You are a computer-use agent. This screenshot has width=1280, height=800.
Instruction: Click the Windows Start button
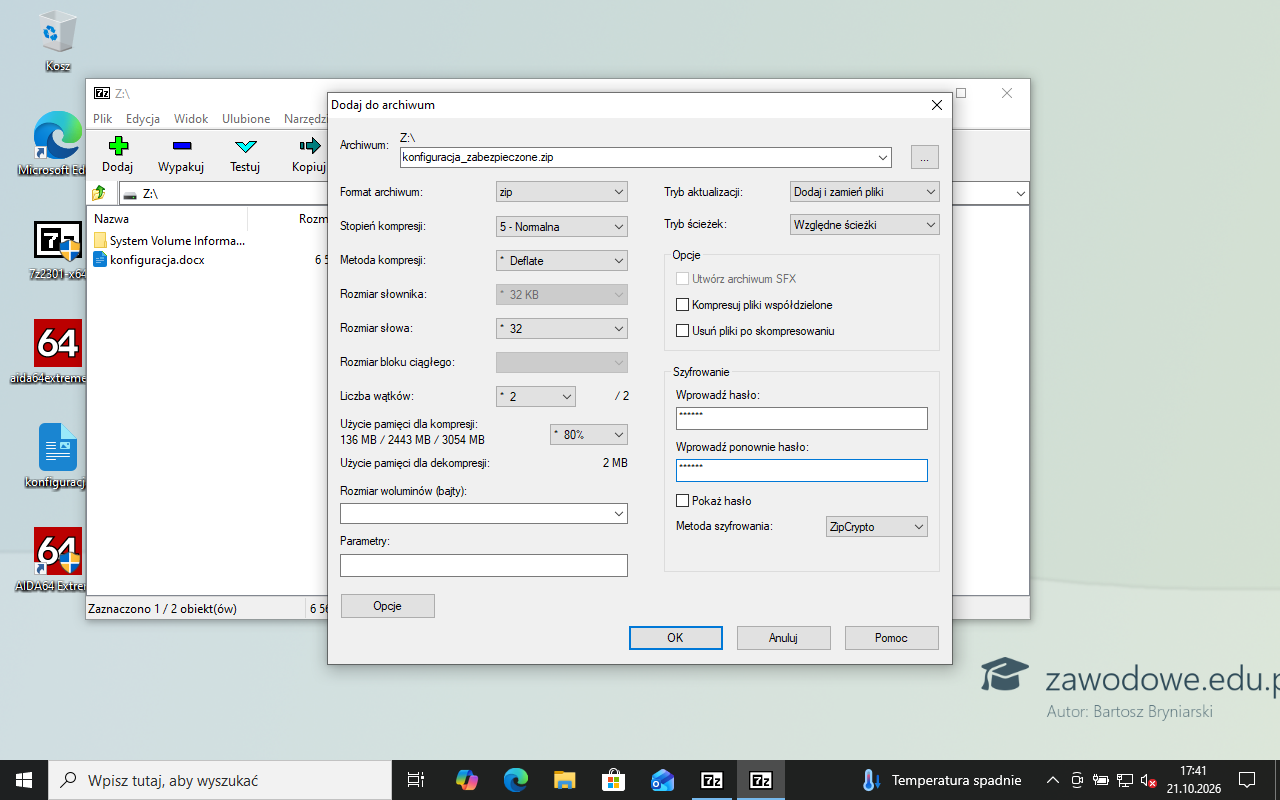pos(24,780)
